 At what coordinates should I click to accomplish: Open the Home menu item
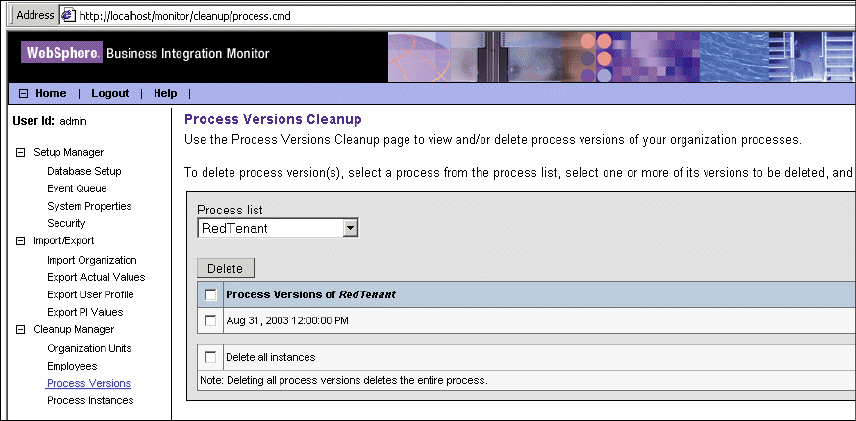[51, 93]
